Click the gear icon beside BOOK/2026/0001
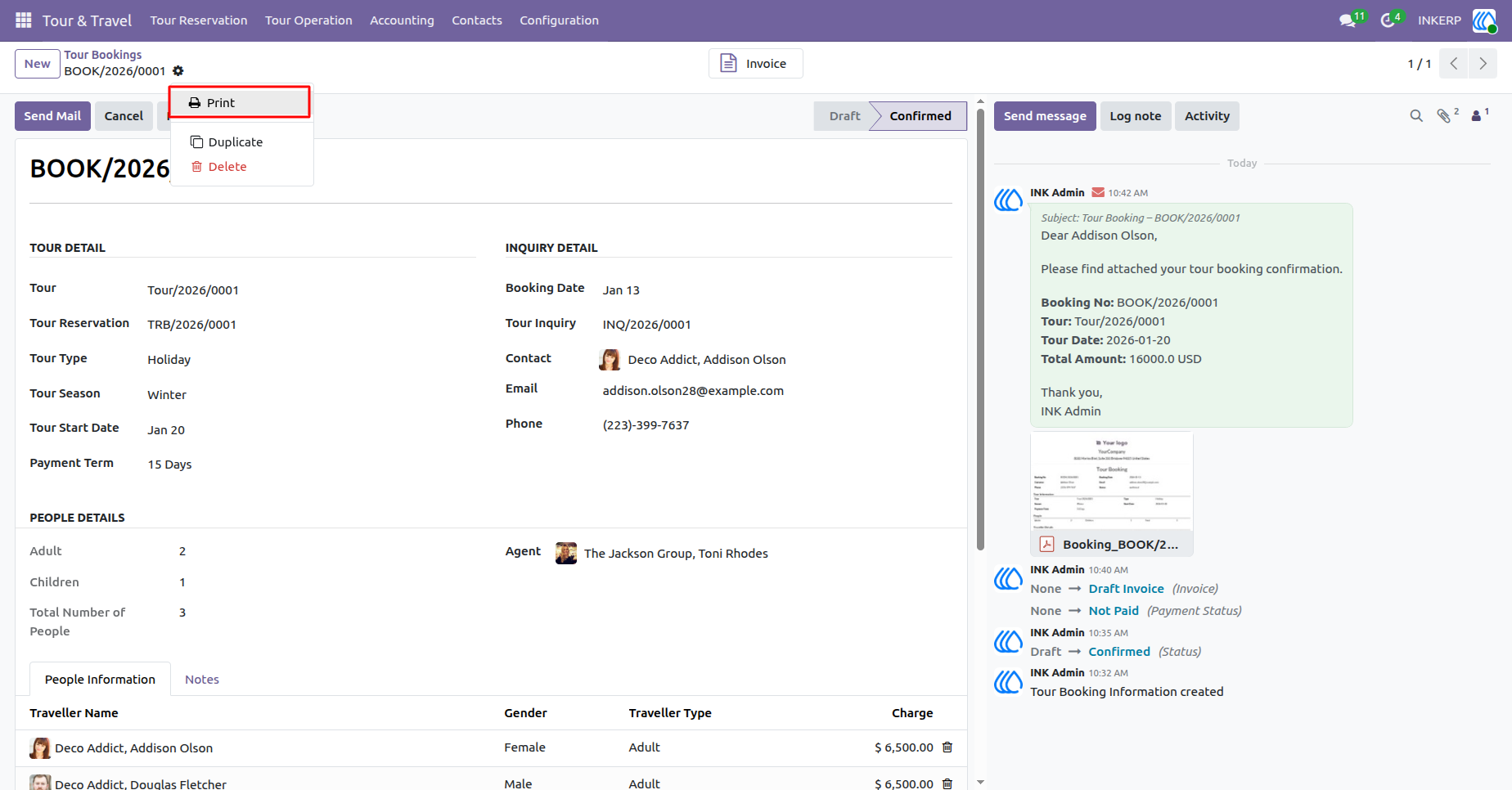 (x=178, y=71)
